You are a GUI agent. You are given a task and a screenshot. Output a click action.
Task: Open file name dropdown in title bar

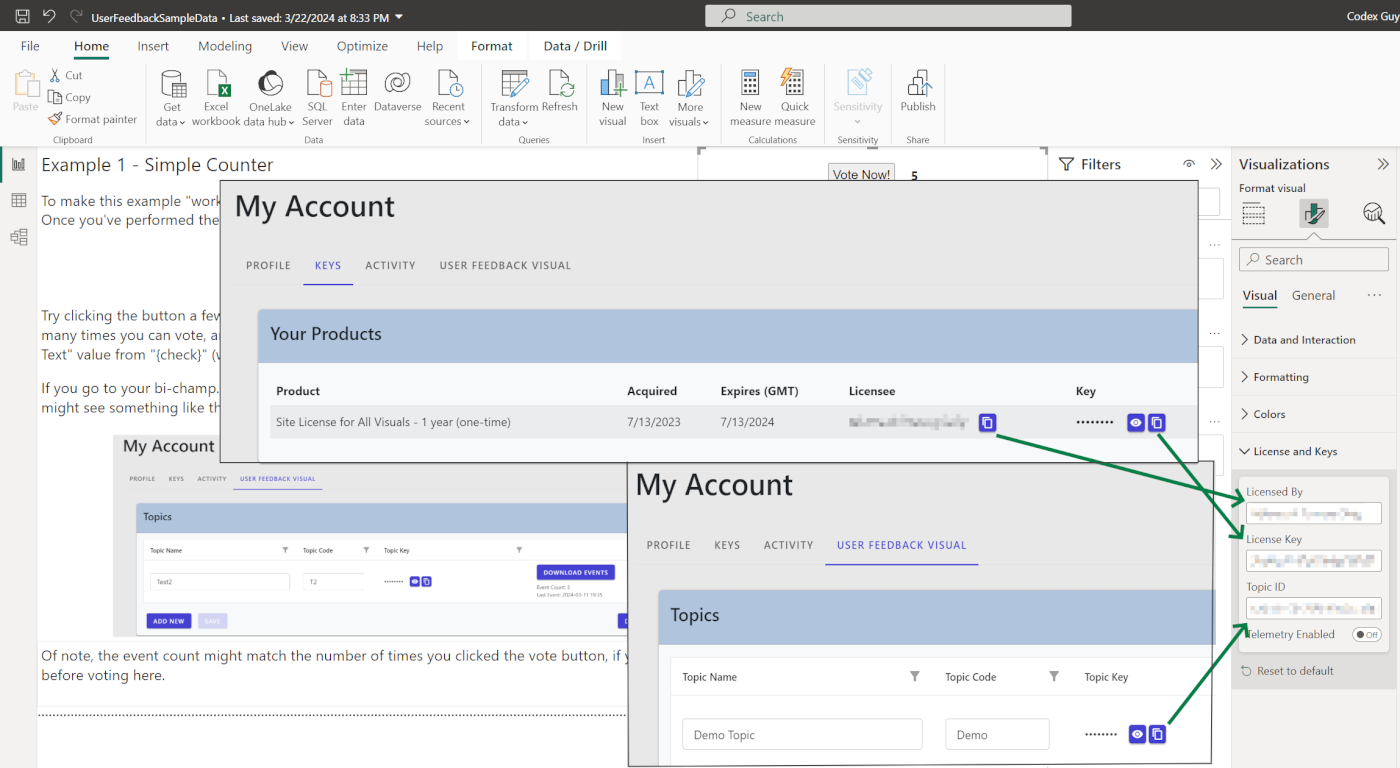399,17
